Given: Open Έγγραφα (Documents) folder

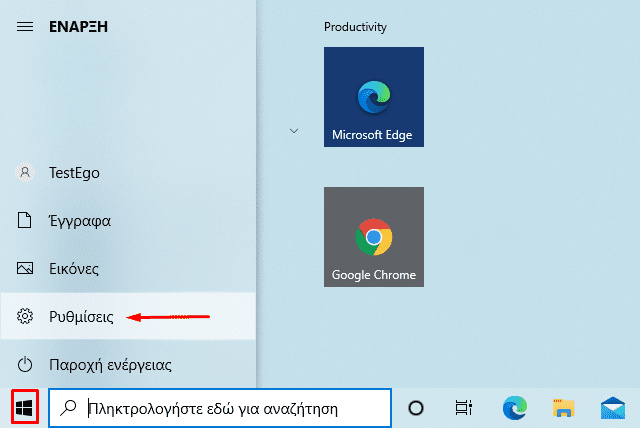Looking at the screenshot, I should [128, 221].
